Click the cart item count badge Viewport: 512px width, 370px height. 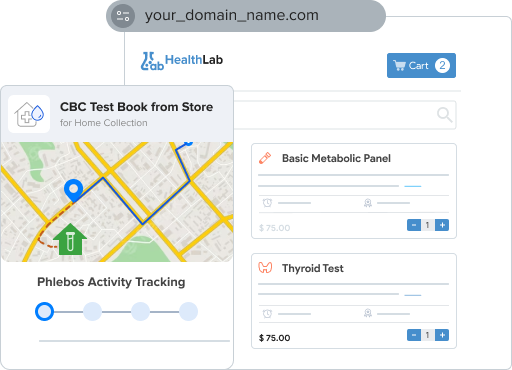pyautogui.click(x=442, y=65)
